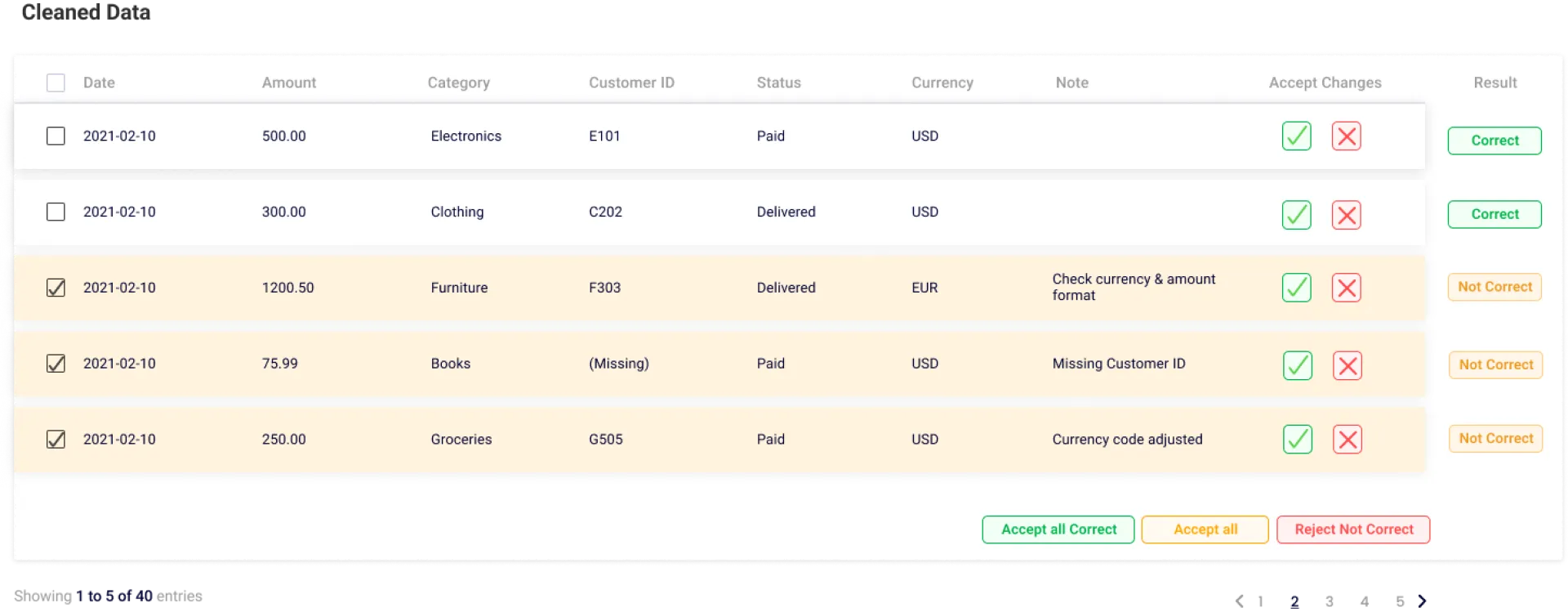Accept changes for the Electronics row
1568x612 pixels.
coord(1296,136)
